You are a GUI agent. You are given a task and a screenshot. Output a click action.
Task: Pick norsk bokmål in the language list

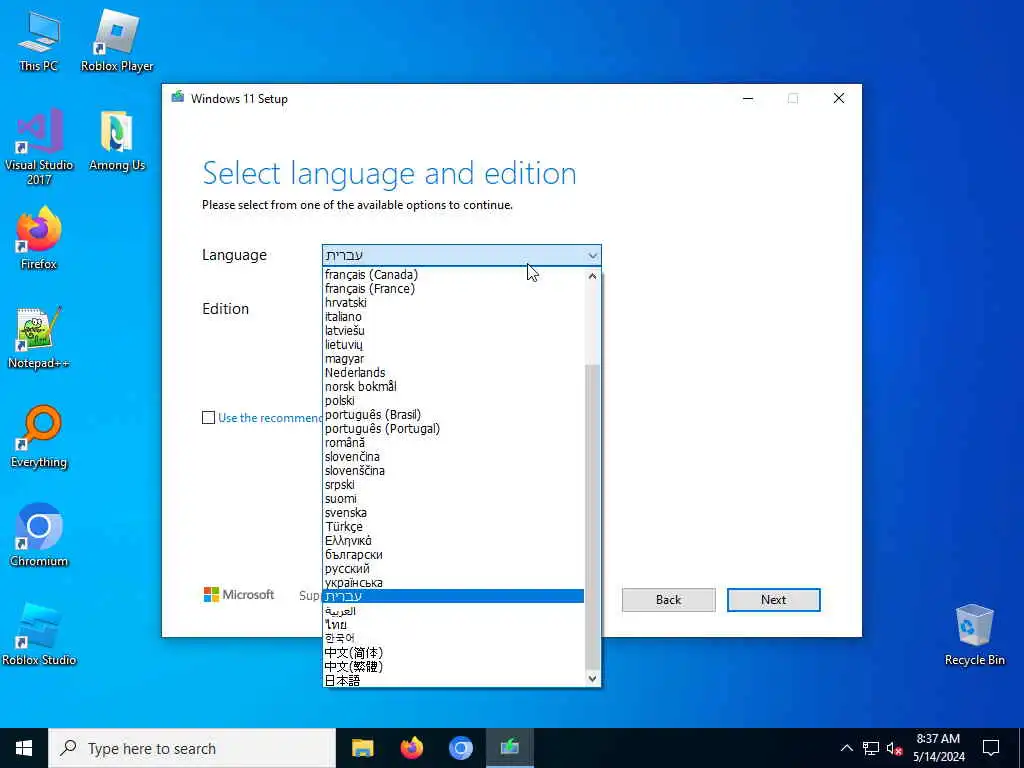click(453, 386)
